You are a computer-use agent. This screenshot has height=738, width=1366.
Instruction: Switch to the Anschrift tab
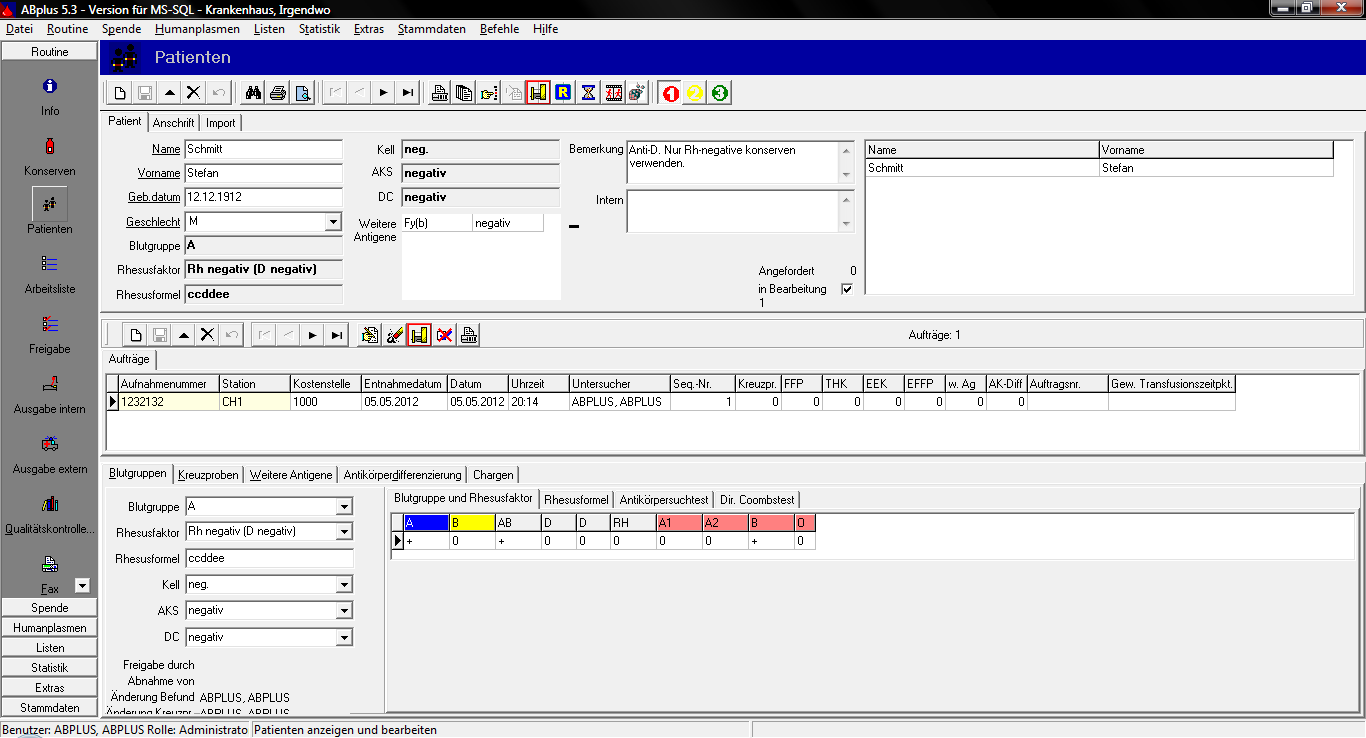tap(173, 123)
